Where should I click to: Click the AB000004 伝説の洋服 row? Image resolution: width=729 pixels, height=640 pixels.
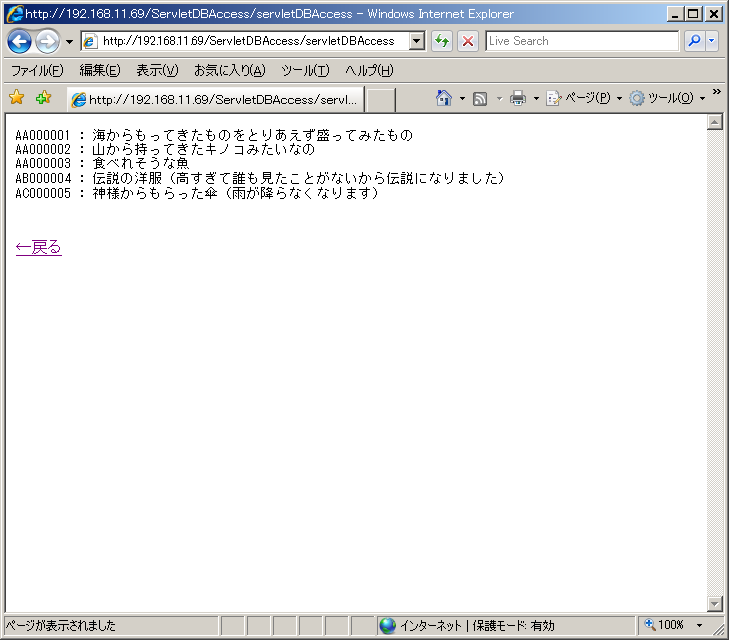click(x=260, y=178)
